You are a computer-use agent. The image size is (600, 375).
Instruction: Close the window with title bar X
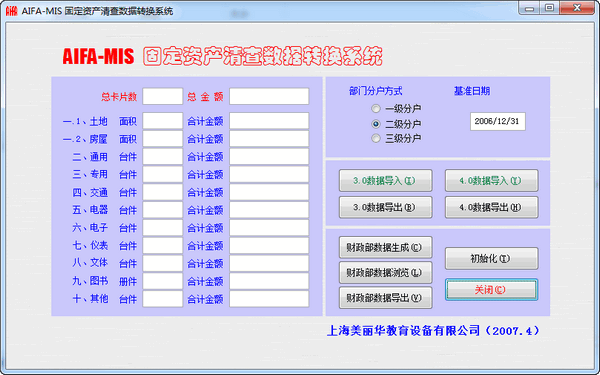[x=577, y=8]
